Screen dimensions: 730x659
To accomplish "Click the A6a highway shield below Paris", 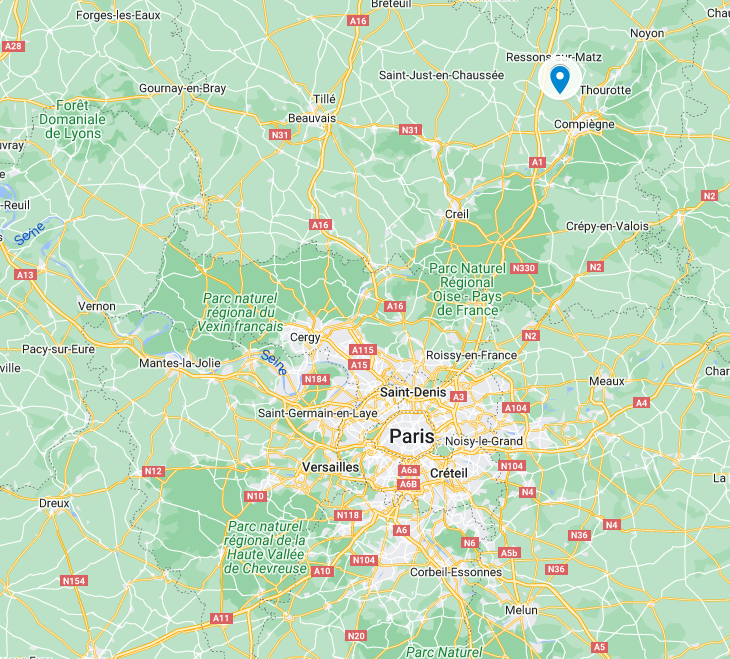I will [x=409, y=470].
